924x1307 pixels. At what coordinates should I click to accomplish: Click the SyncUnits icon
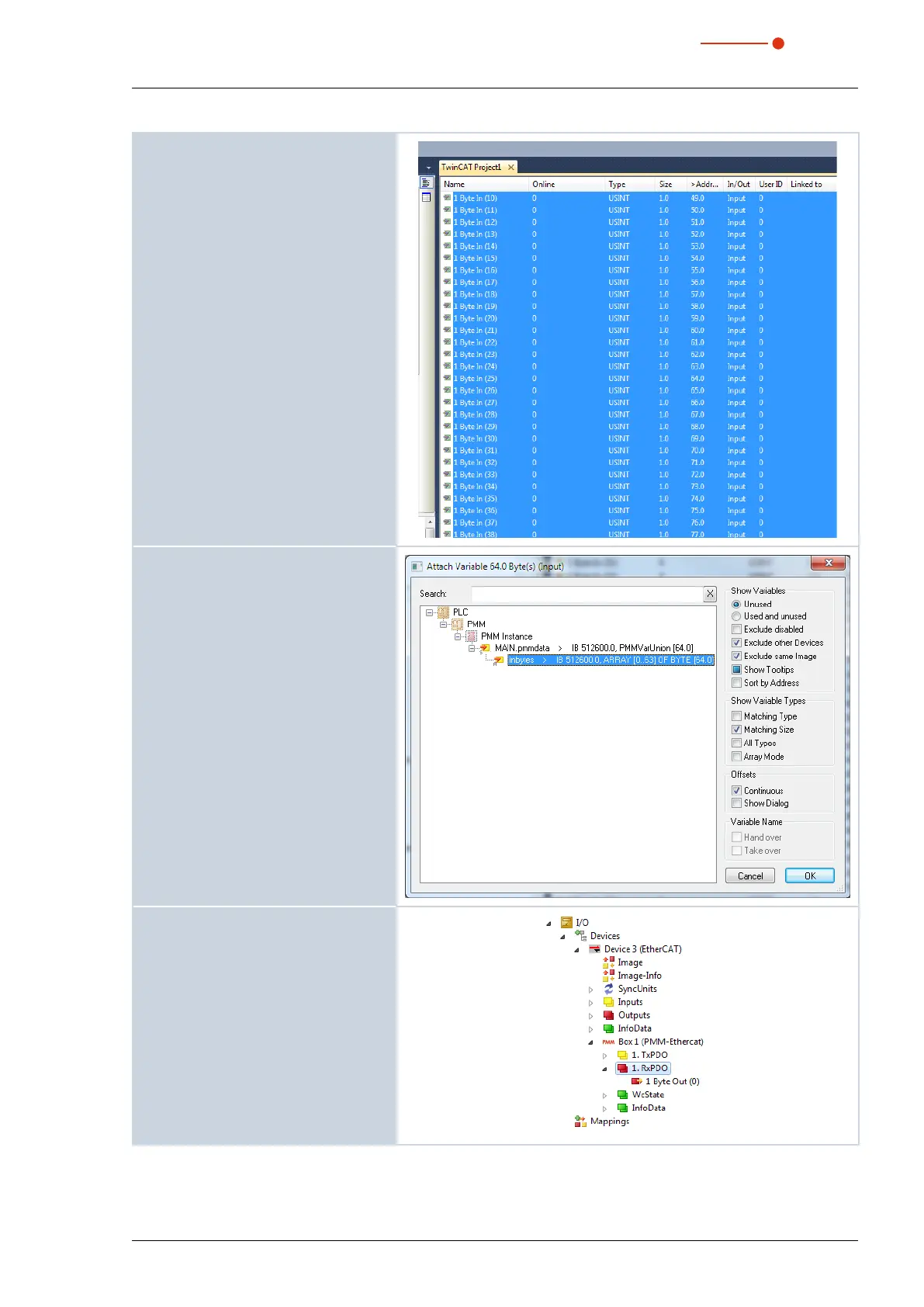(609, 989)
